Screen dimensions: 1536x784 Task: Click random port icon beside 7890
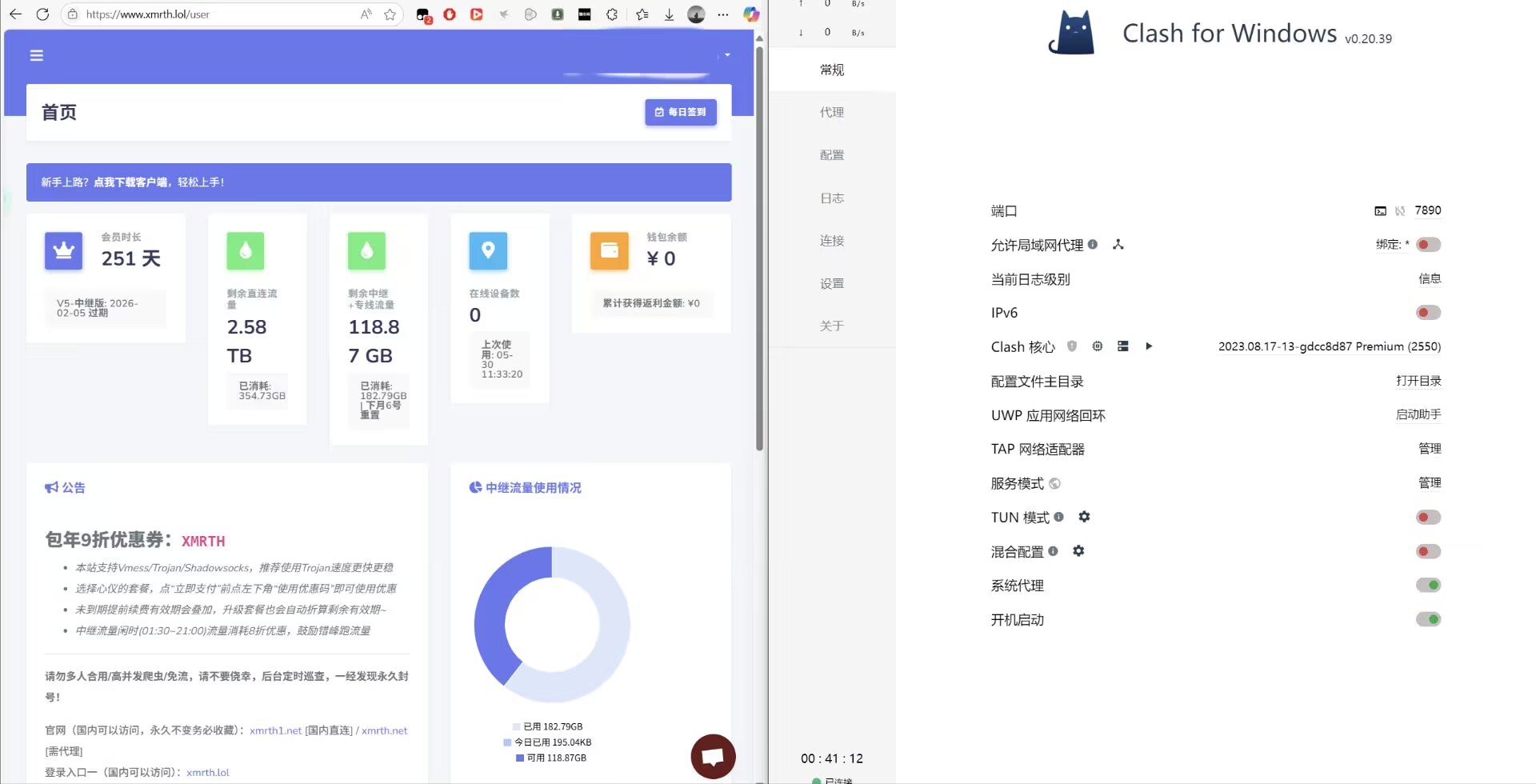tap(1400, 211)
